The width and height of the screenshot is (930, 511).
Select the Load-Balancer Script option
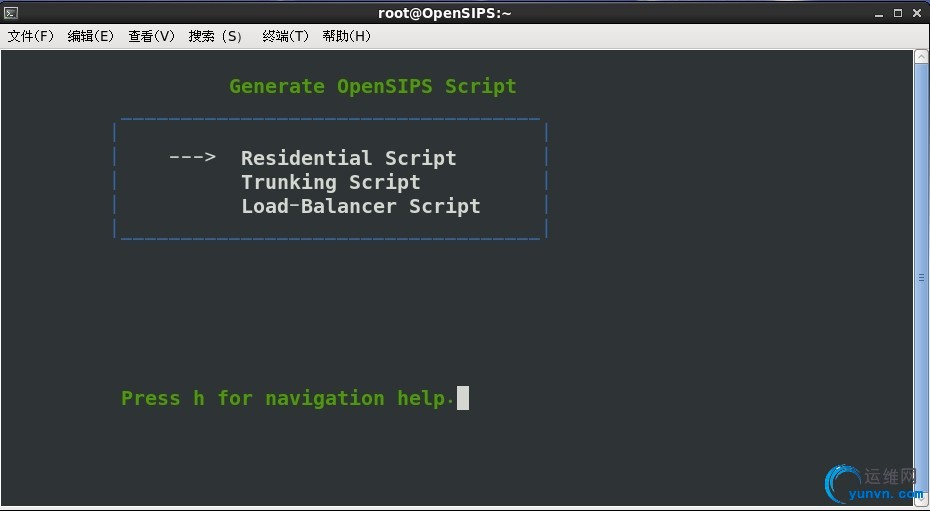361,206
